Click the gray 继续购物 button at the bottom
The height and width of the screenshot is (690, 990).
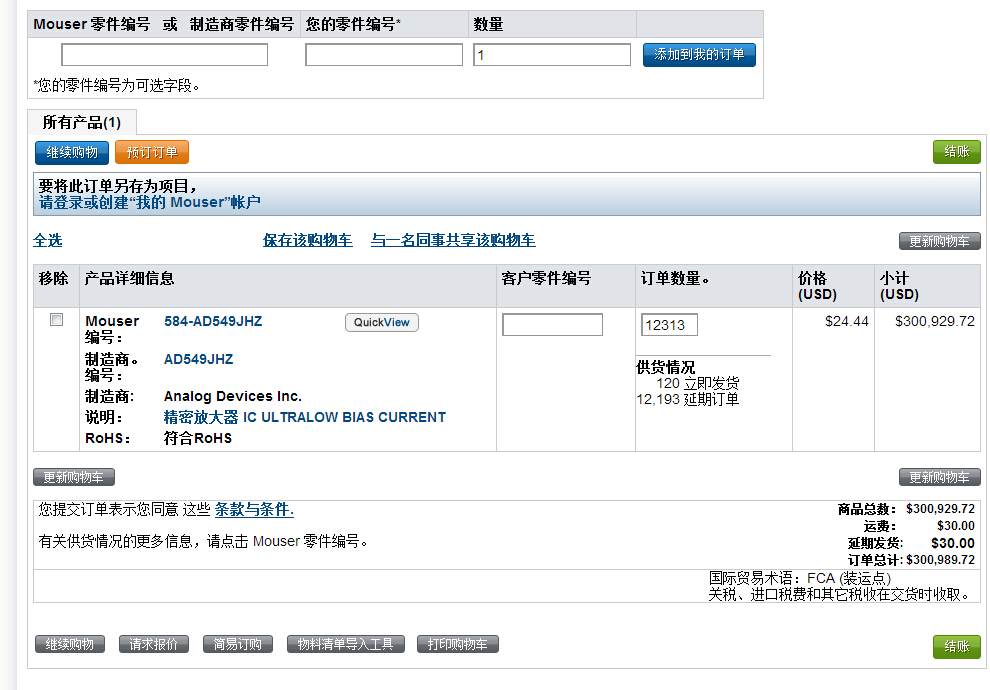pos(69,644)
